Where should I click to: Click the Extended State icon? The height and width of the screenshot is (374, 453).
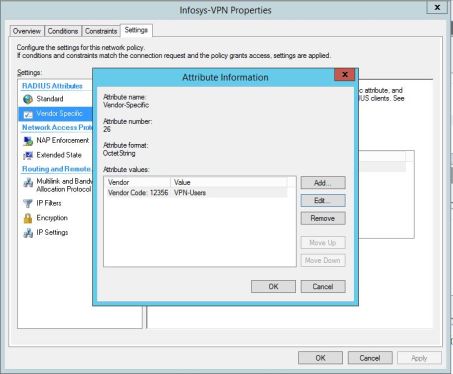(28, 155)
